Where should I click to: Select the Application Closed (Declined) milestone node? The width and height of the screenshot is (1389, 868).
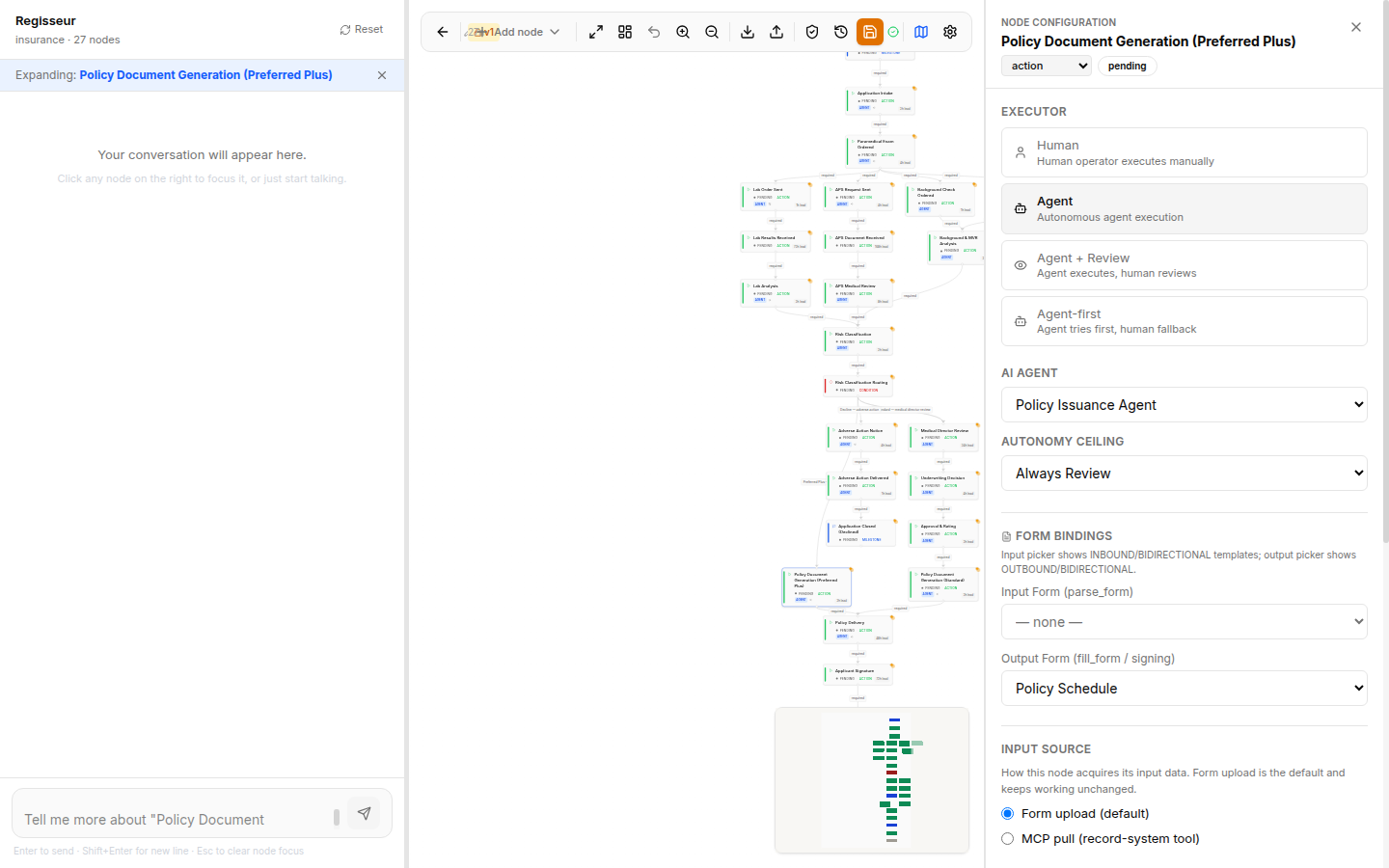click(x=861, y=533)
